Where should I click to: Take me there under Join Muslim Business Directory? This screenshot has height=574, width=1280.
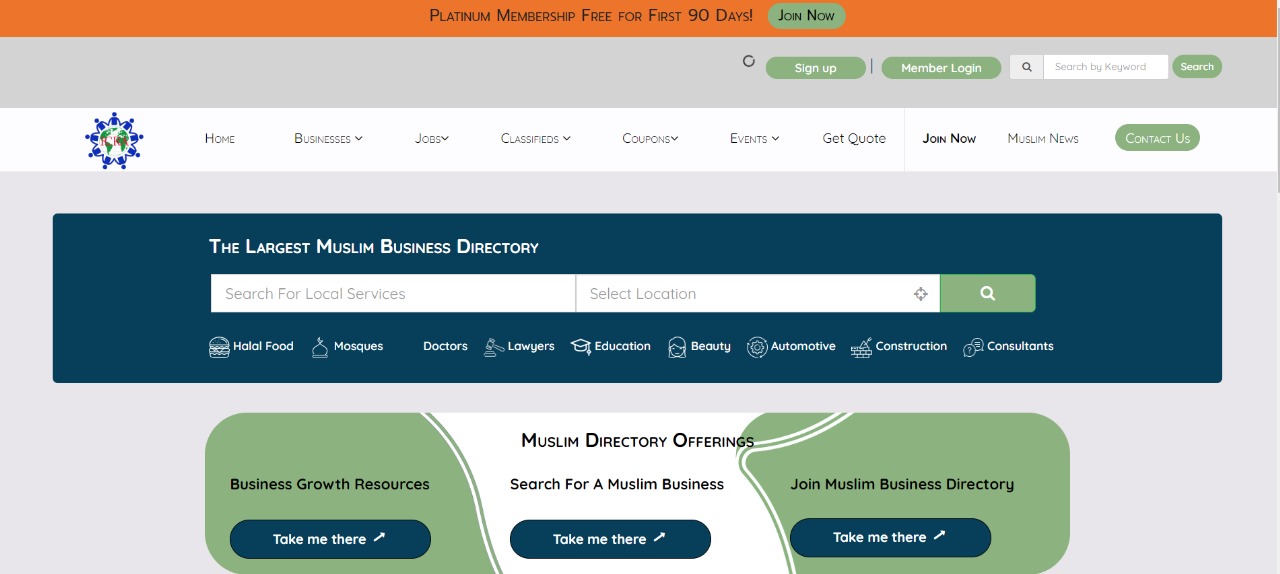point(890,537)
